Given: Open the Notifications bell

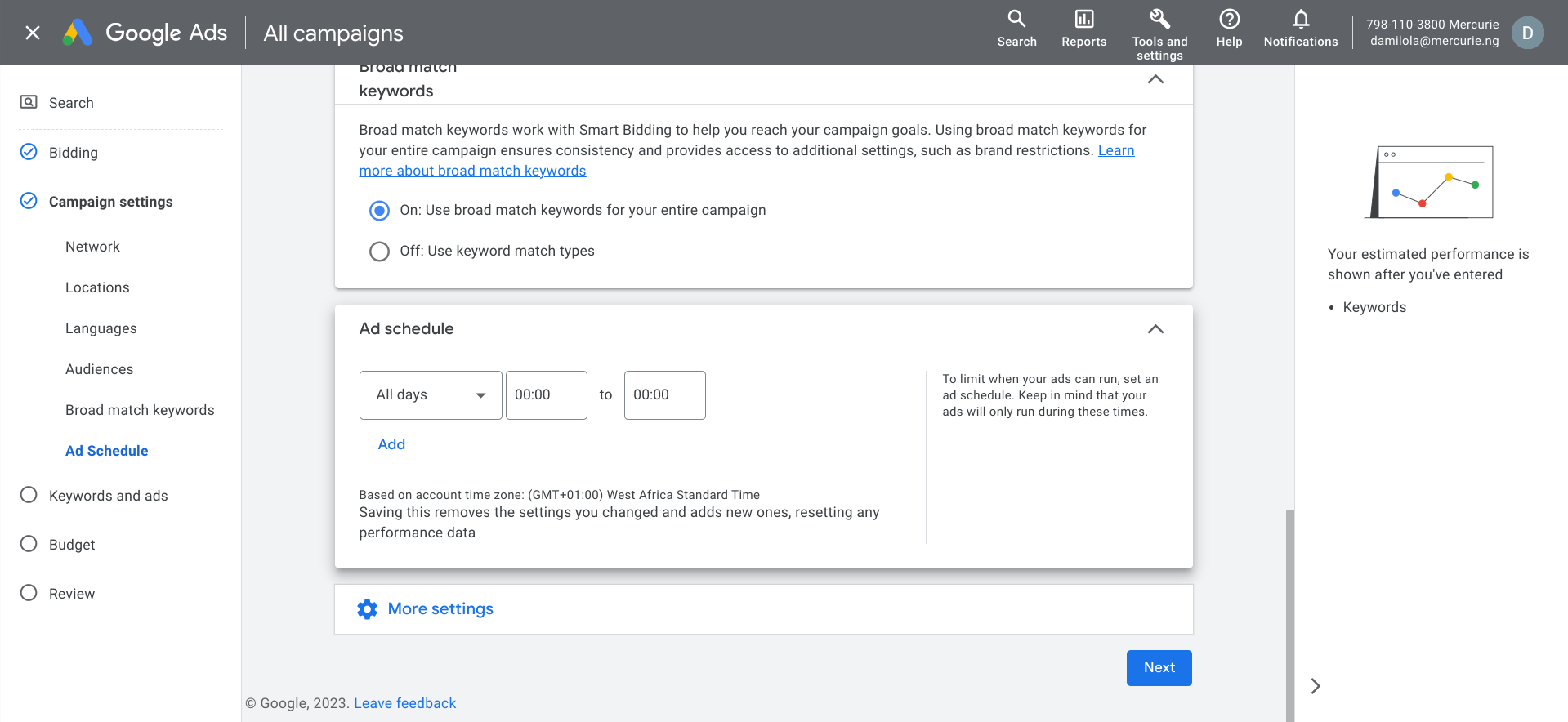Looking at the screenshot, I should click(1301, 19).
